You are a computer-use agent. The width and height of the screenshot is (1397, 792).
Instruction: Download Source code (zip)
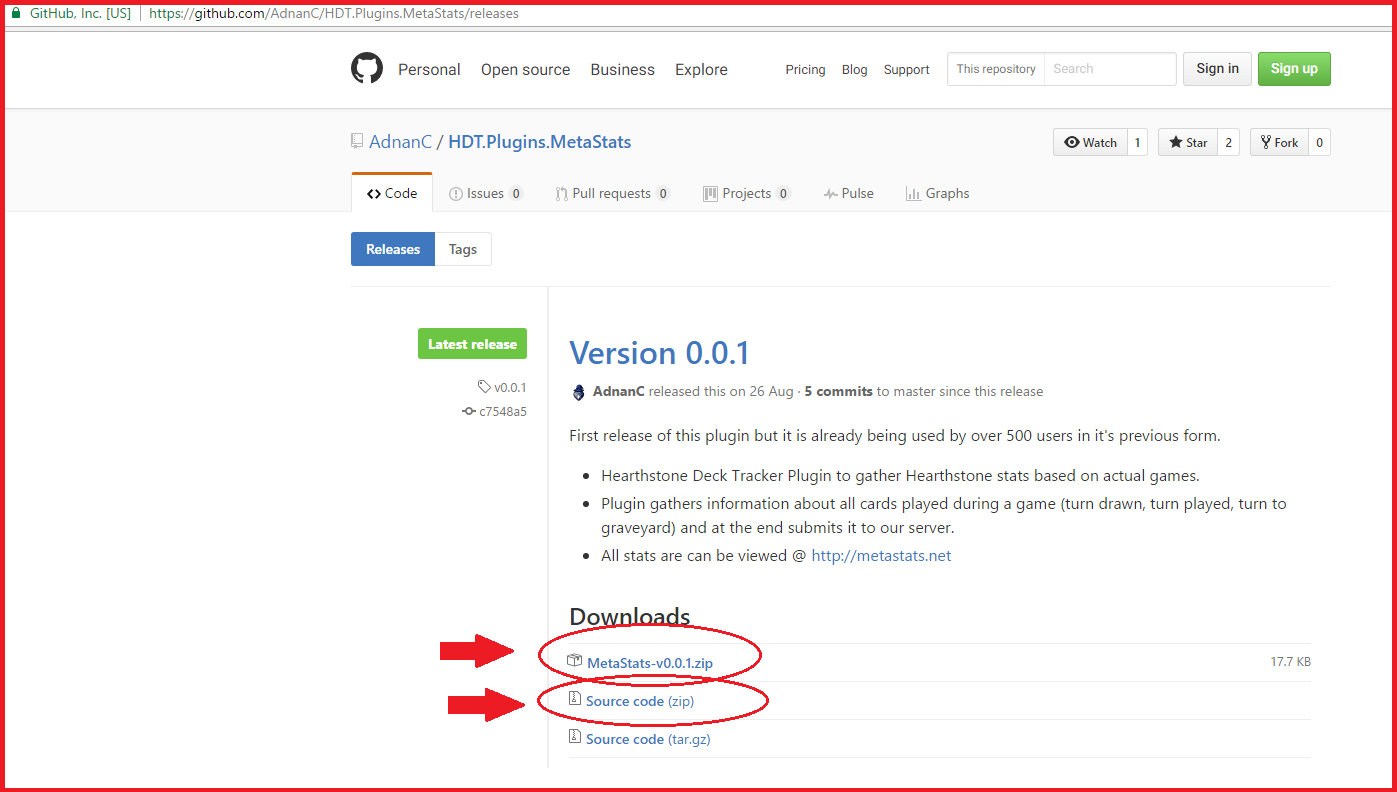coord(640,701)
